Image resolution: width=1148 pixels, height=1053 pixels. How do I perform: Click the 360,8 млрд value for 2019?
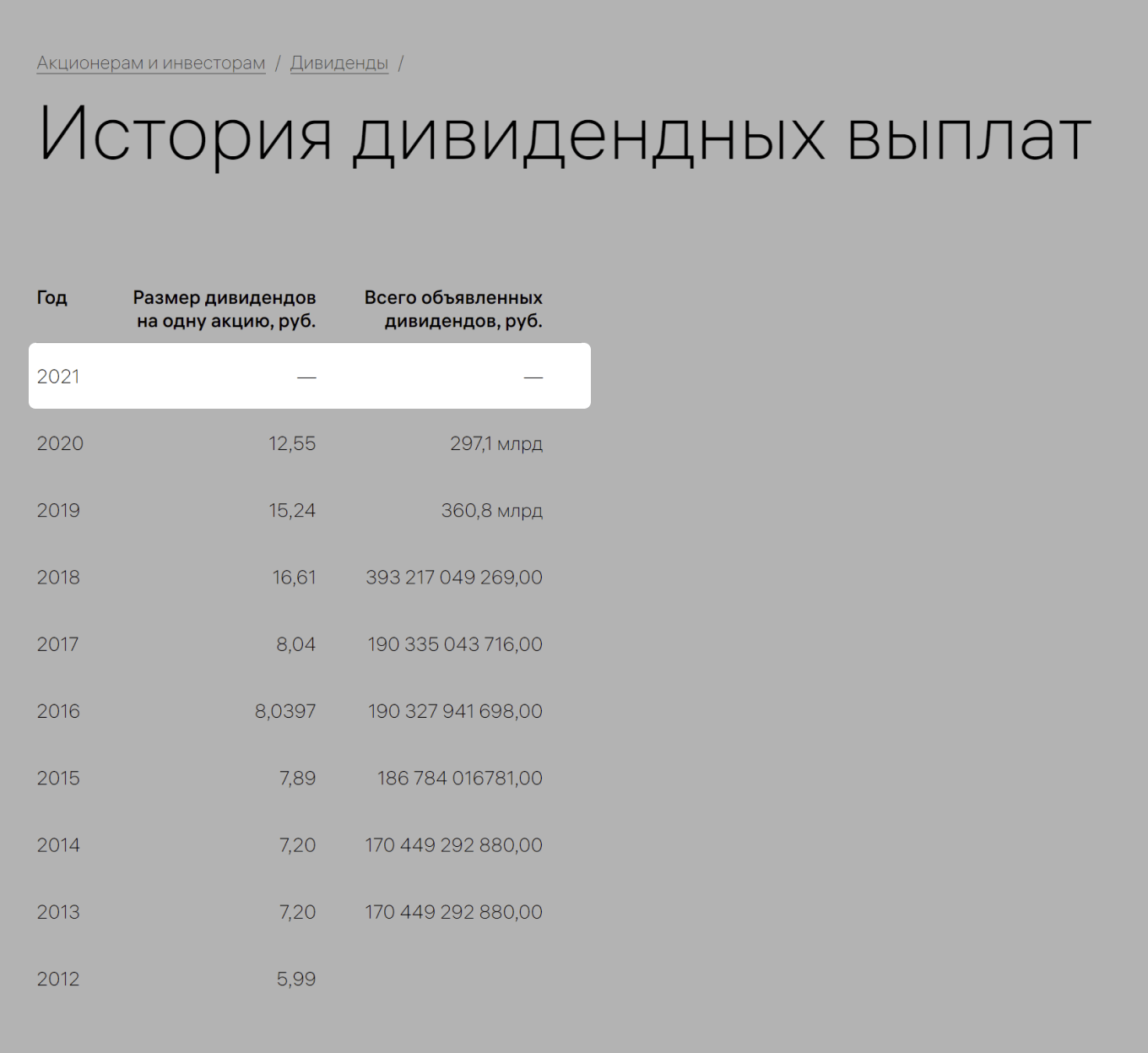[x=492, y=509]
